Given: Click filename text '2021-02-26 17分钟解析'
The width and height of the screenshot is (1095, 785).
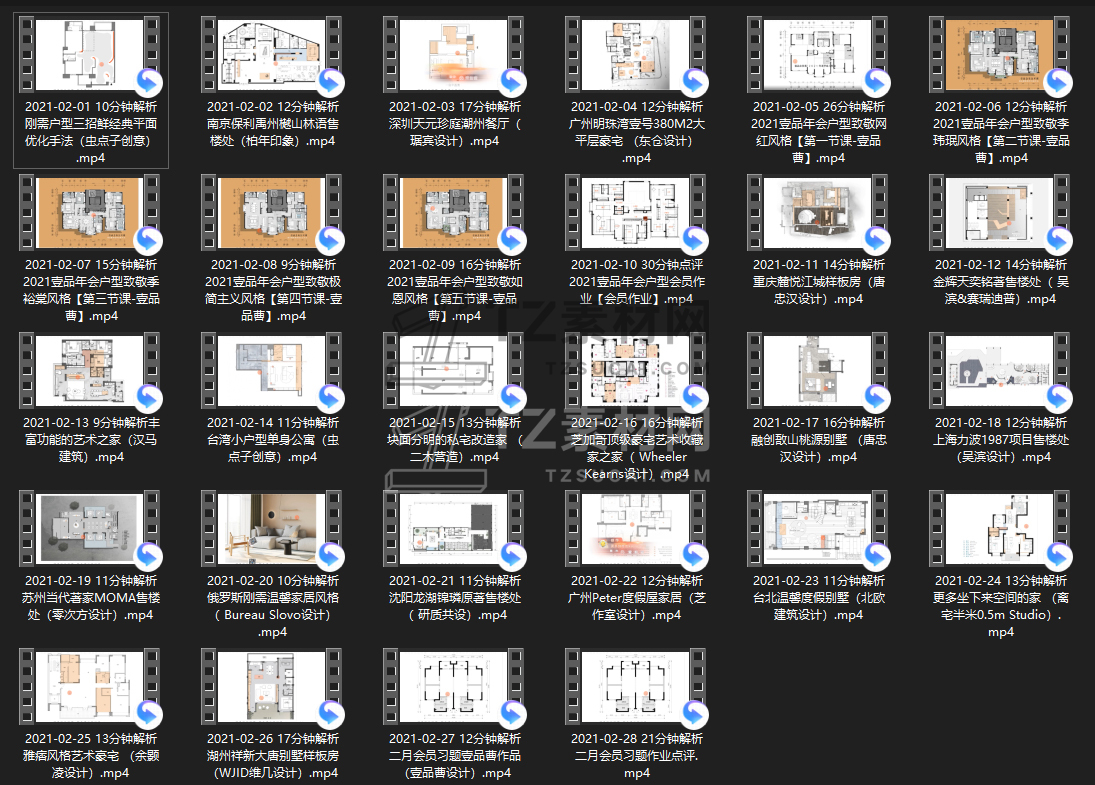Looking at the screenshot, I should [x=273, y=738].
